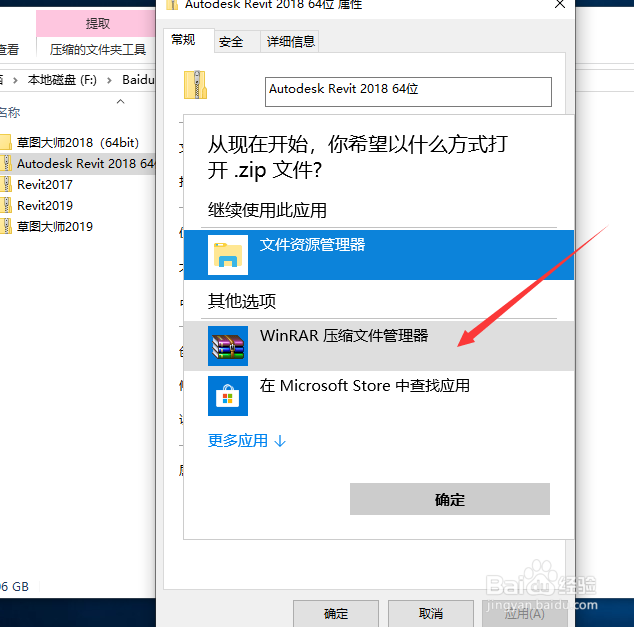Open 查看 tab in Explorer window
This screenshot has width=634, height=627.
click(9, 50)
